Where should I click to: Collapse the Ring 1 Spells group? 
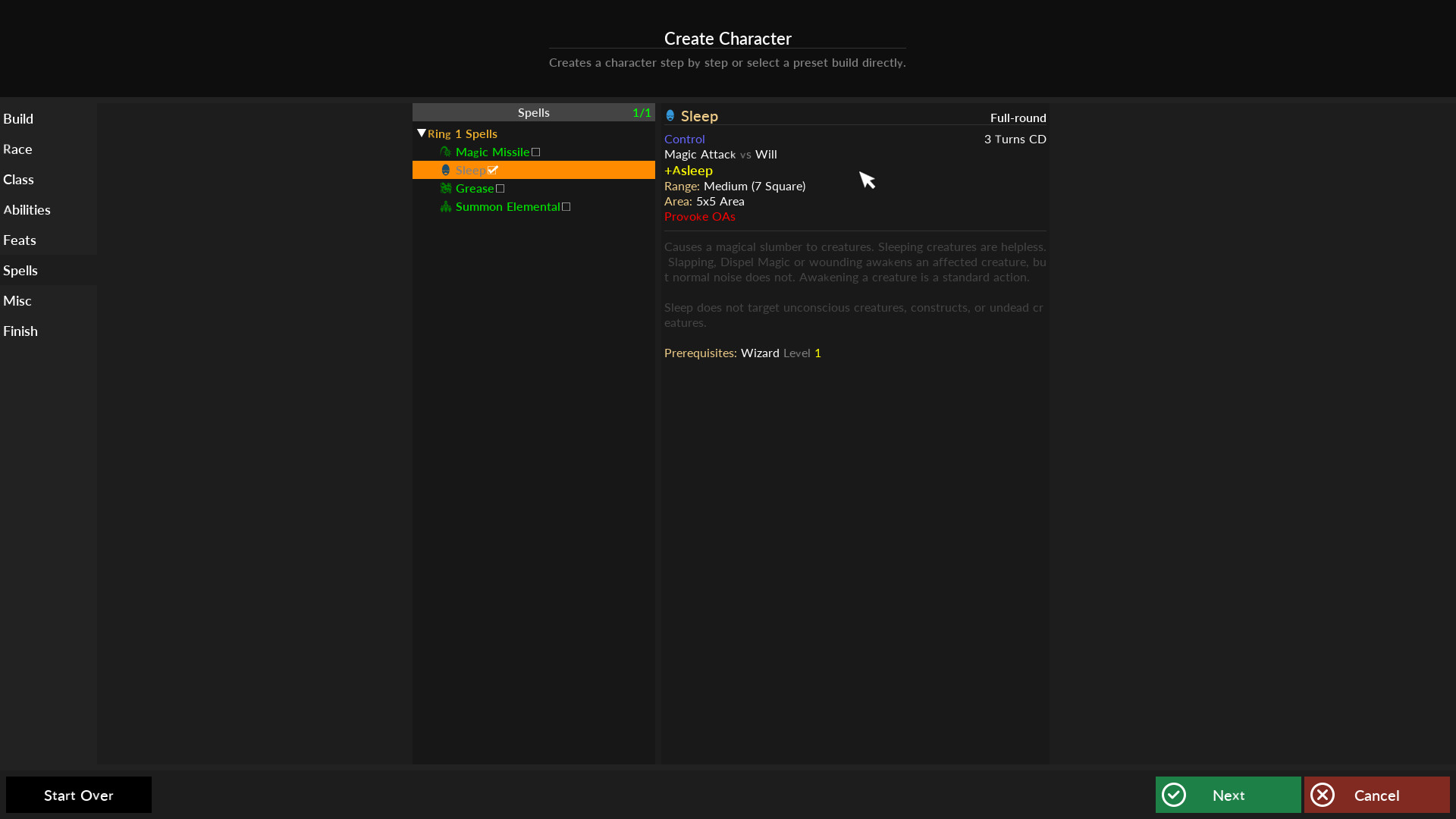click(422, 133)
